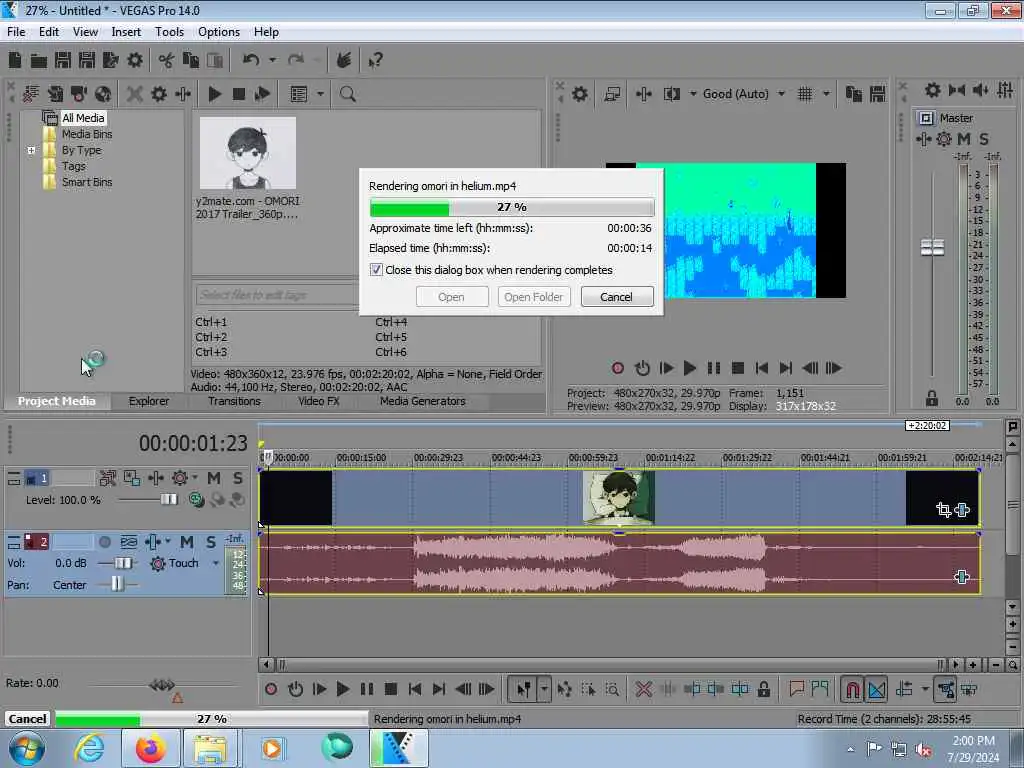Open the video track 1 settings dropdown arrow
Screen dimensions: 1024x768
(x=195, y=479)
